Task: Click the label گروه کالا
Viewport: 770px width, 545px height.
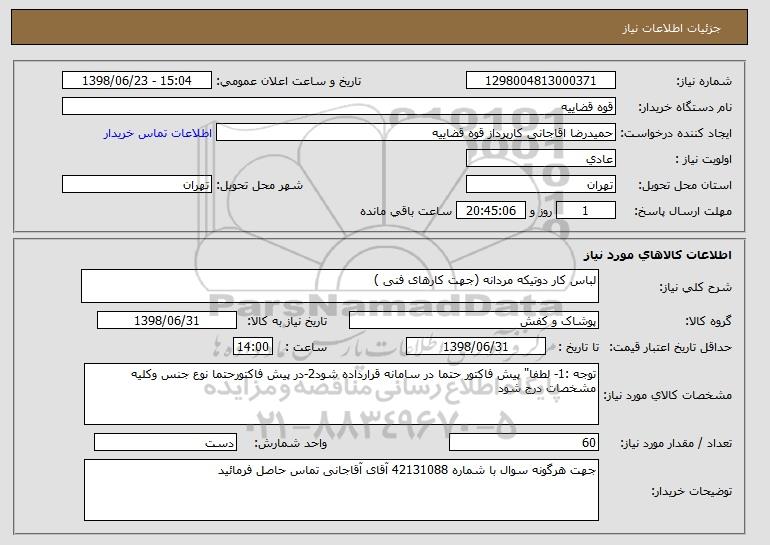Action: [708, 321]
